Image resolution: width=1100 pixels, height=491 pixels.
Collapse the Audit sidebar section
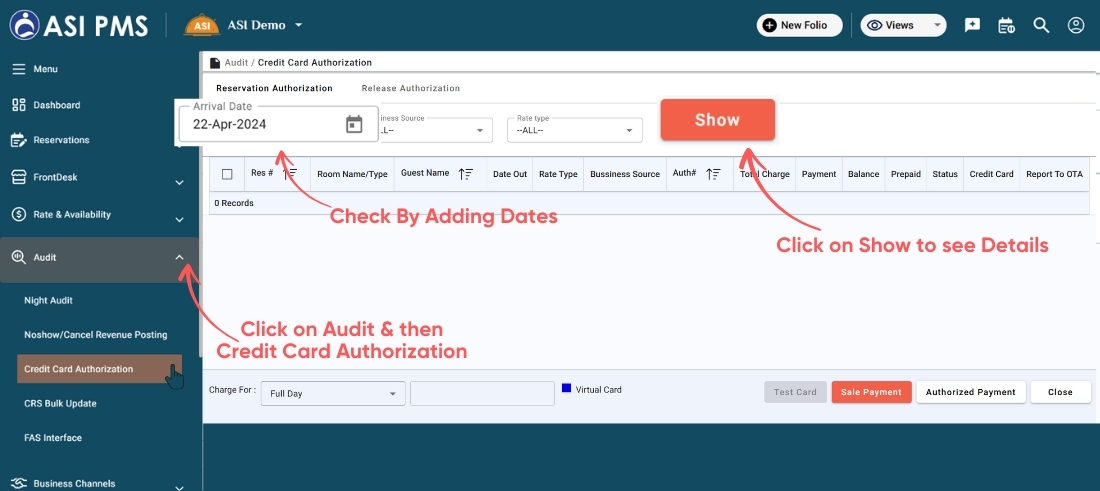click(180, 258)
